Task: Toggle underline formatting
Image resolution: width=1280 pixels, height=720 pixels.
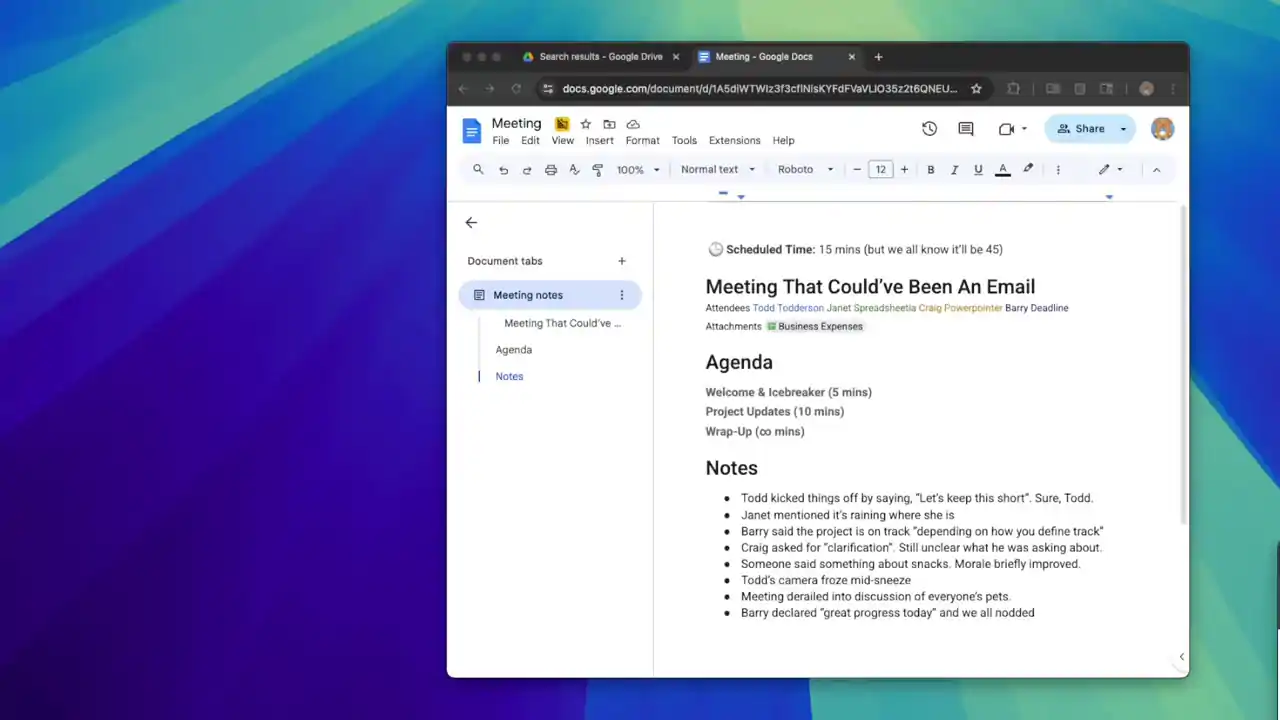Action: [978, 170]
